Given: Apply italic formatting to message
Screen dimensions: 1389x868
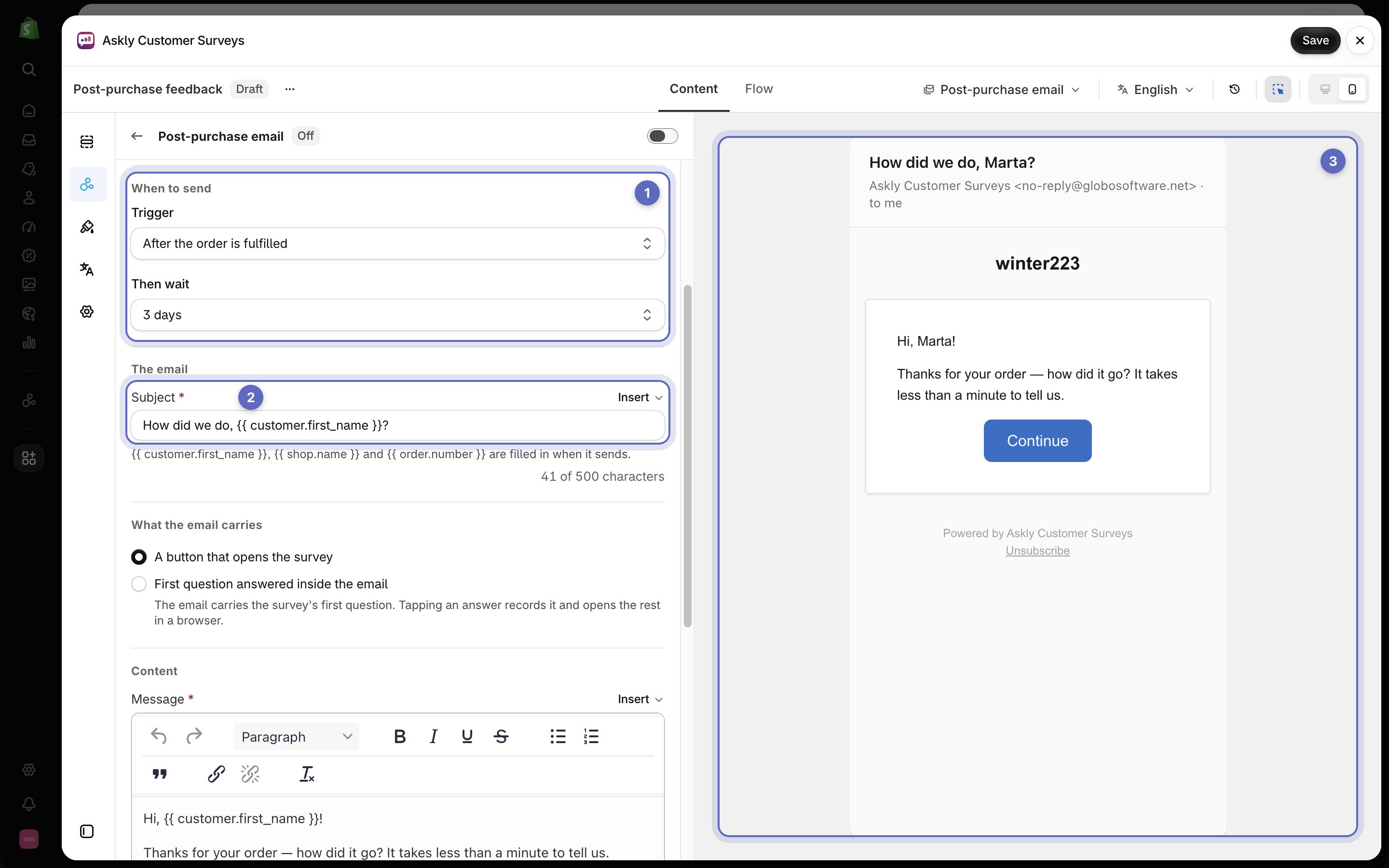Looking at the screenshot, I should (434, 736).
